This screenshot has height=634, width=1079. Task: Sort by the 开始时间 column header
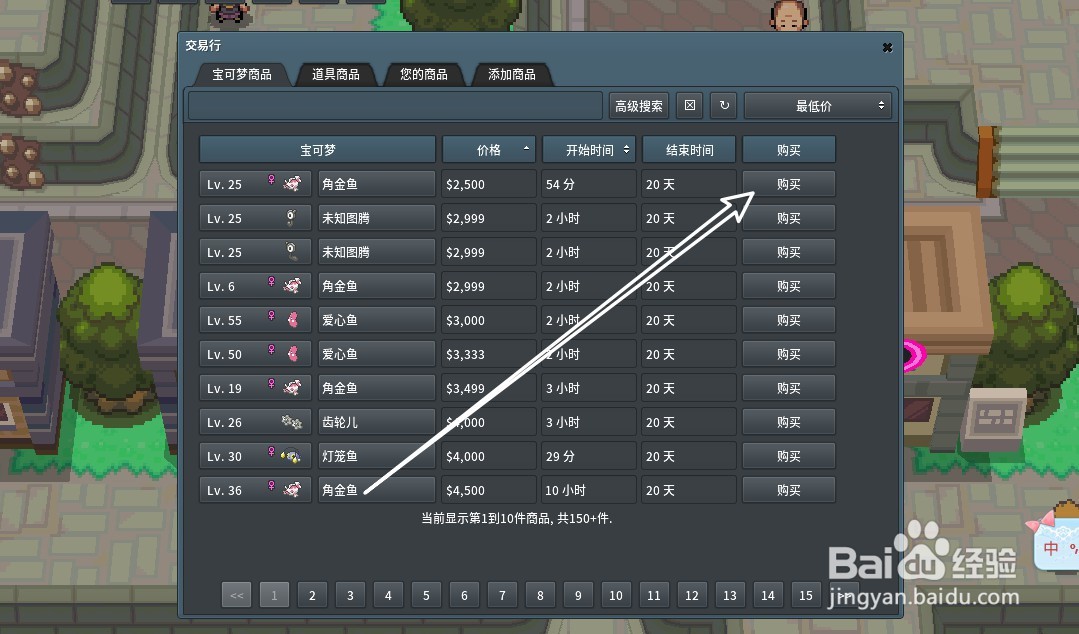tap(589, 149)
